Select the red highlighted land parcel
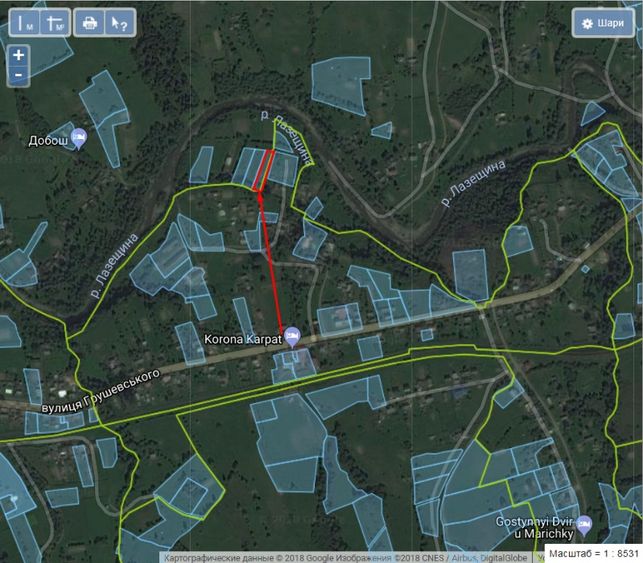Viewport: 643px width, 563px height. [263, 170]
